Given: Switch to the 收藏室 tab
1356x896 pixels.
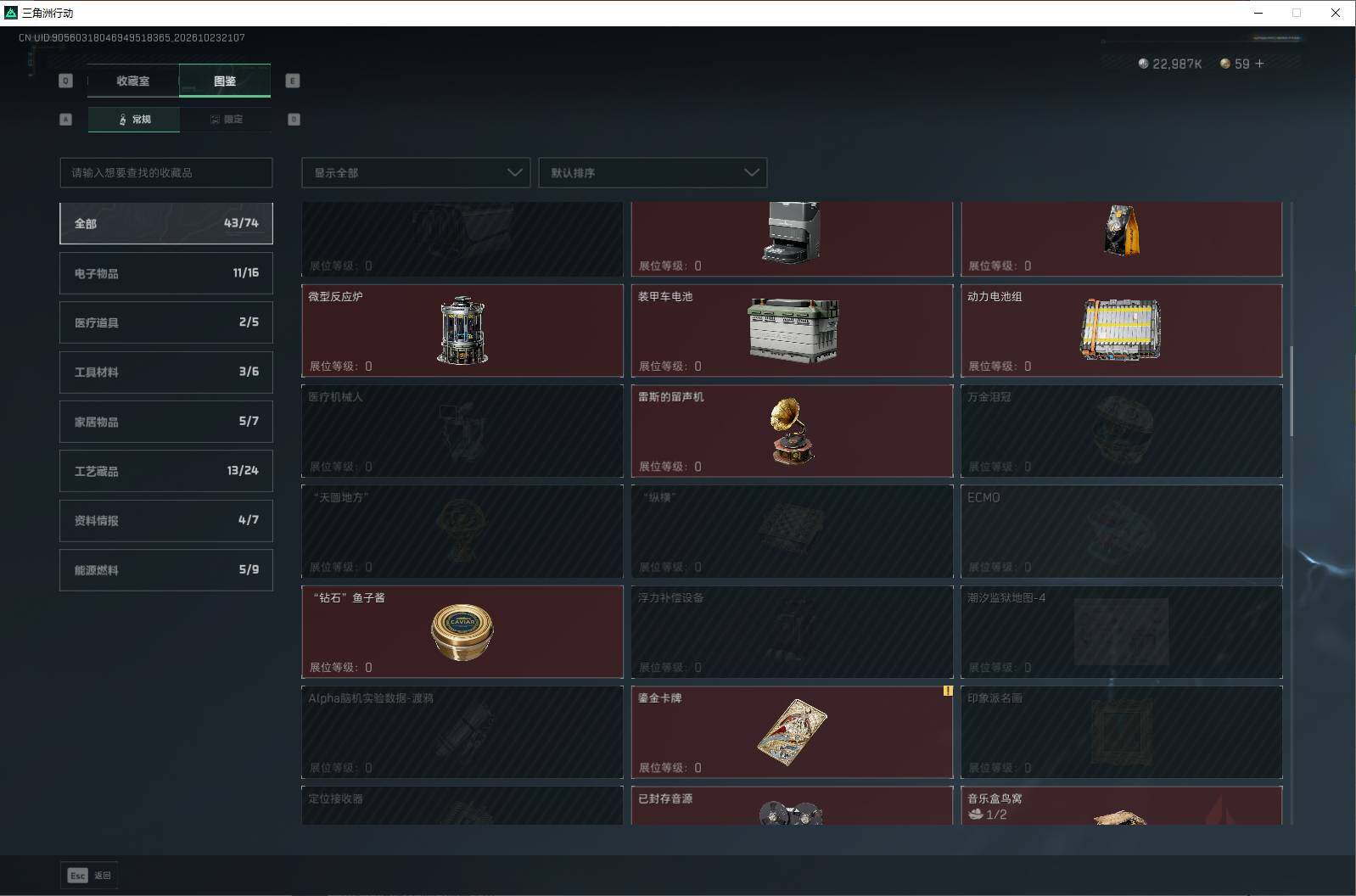Looking at the screenshot, I should [x=133, y=81].
